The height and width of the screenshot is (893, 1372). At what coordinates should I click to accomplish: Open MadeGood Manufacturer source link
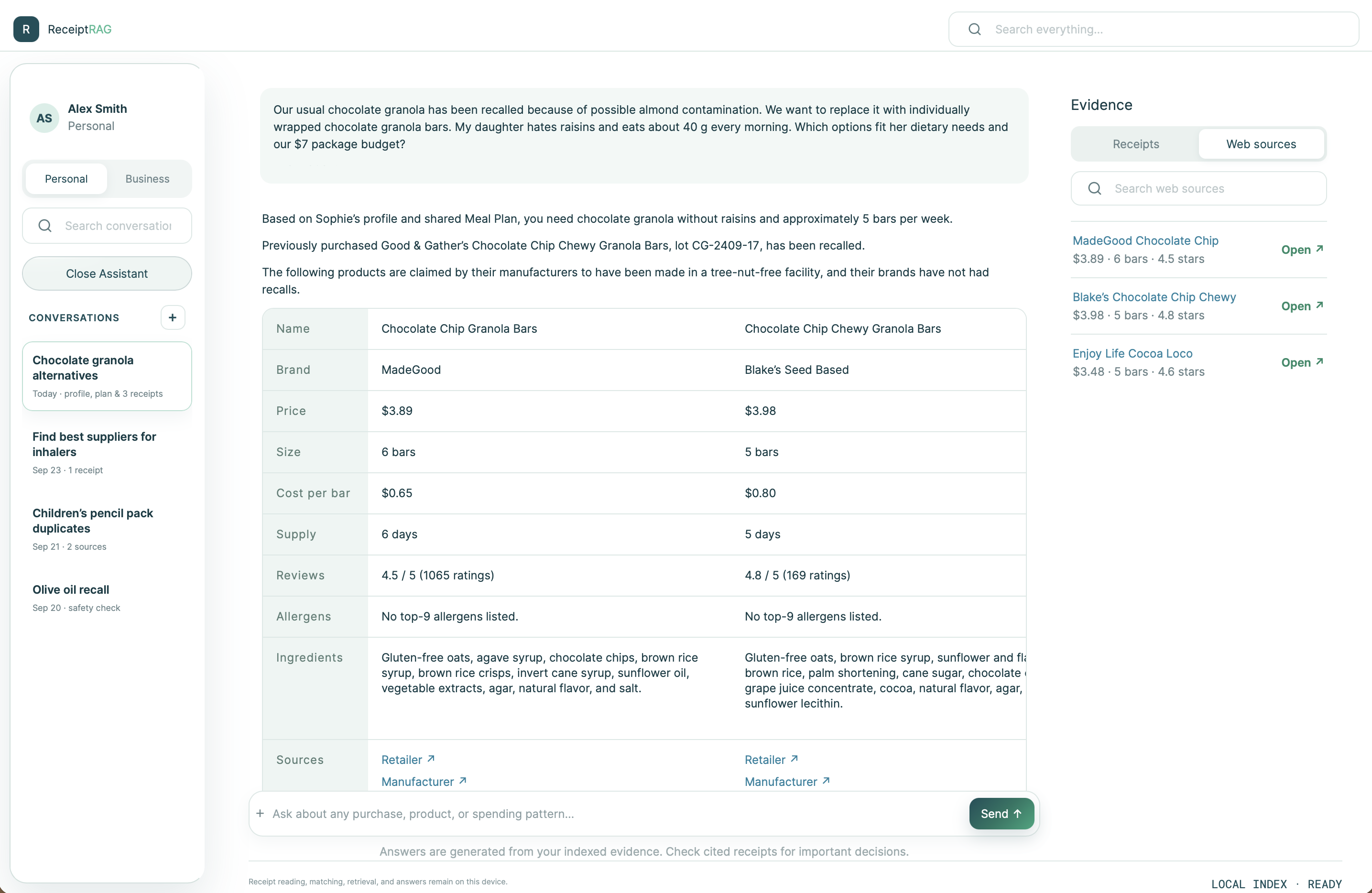click(x=424, y=781)
